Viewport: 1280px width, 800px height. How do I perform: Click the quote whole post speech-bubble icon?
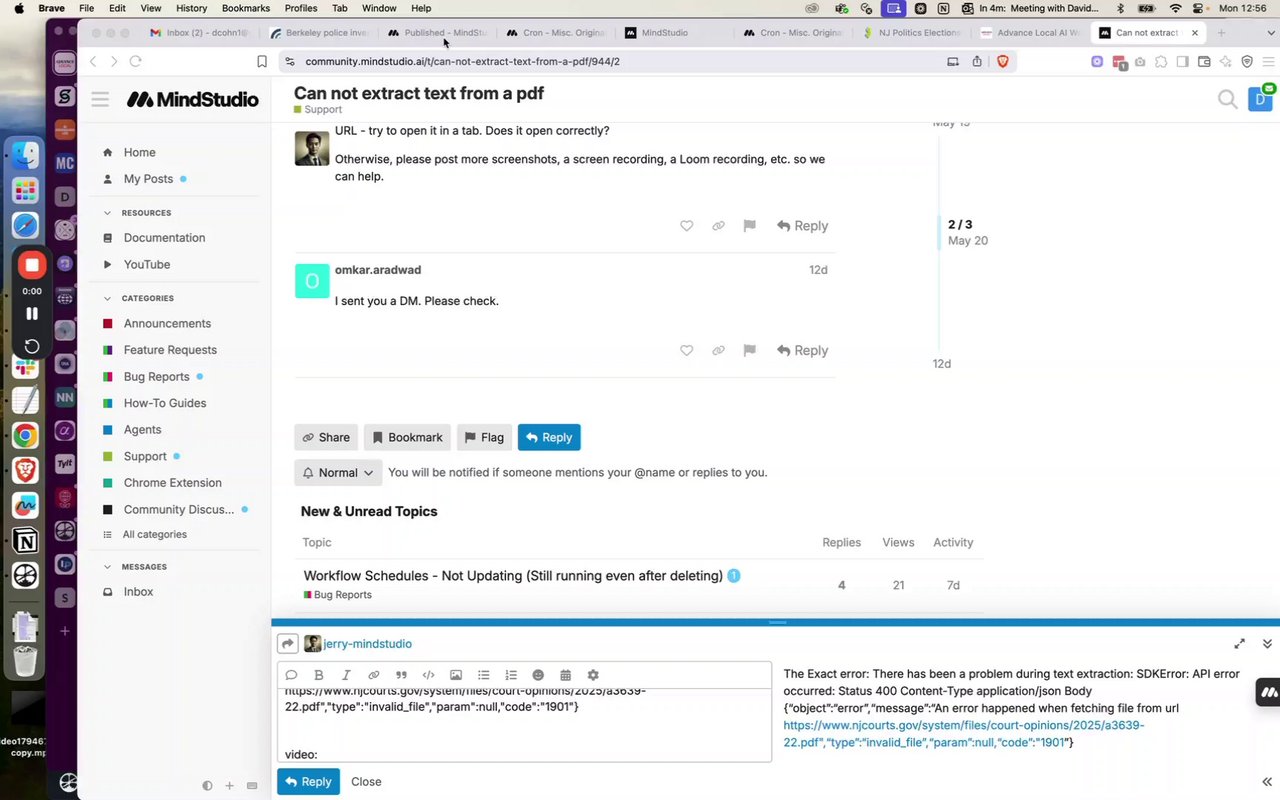(291, 675)
